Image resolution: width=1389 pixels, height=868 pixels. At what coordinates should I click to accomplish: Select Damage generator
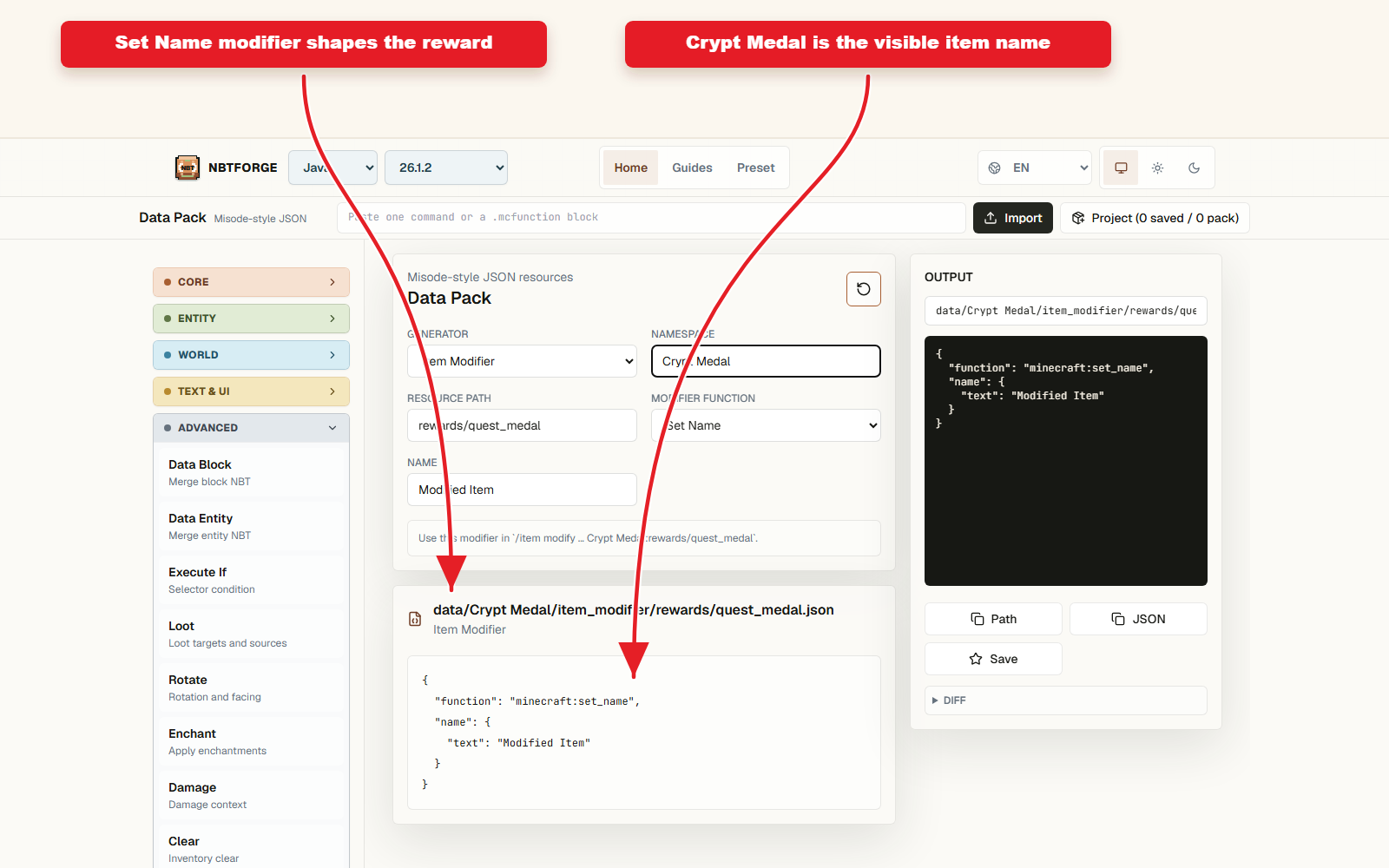(x=251, y=795)
